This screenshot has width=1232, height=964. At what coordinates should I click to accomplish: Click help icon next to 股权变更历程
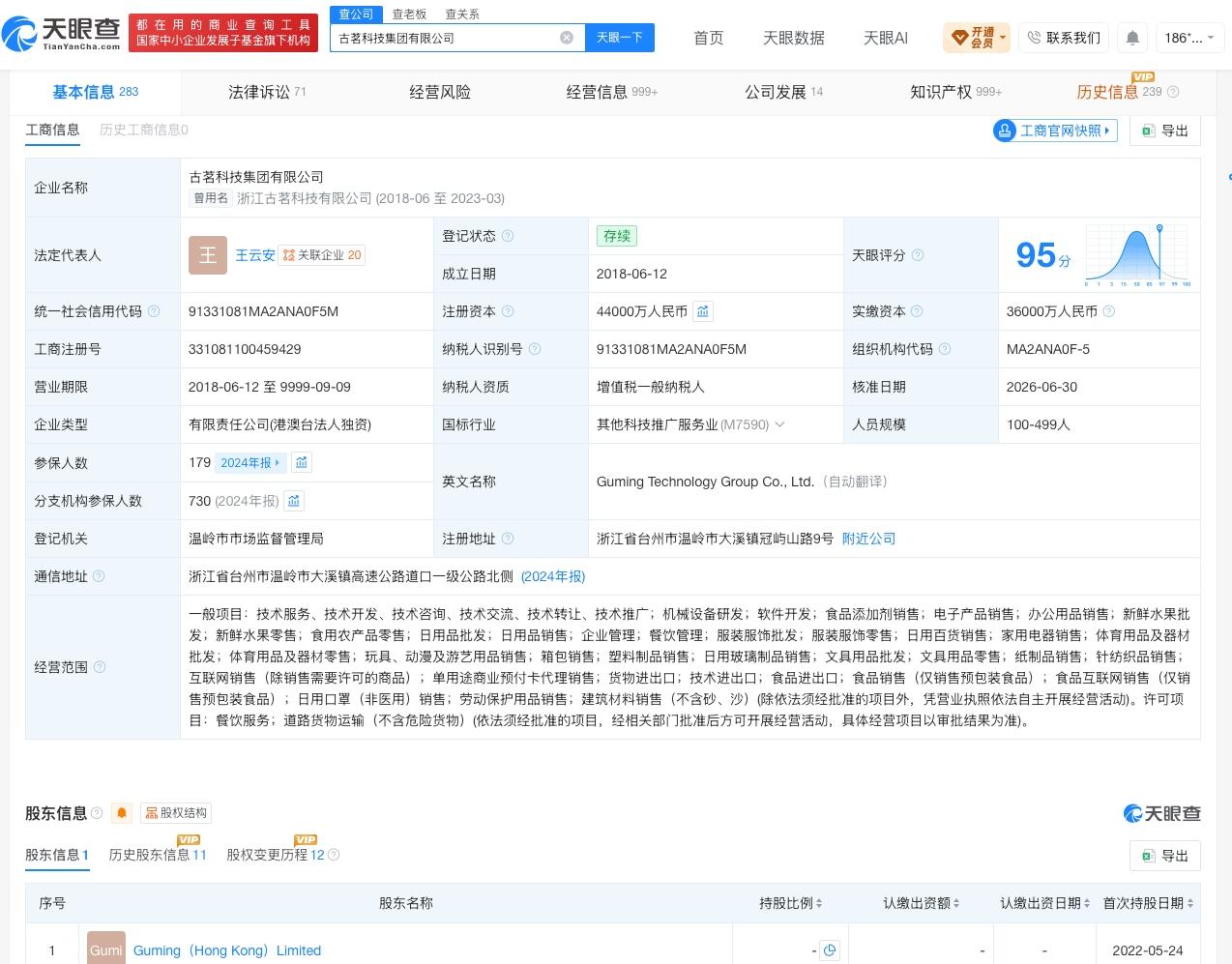tap(334, 855)
